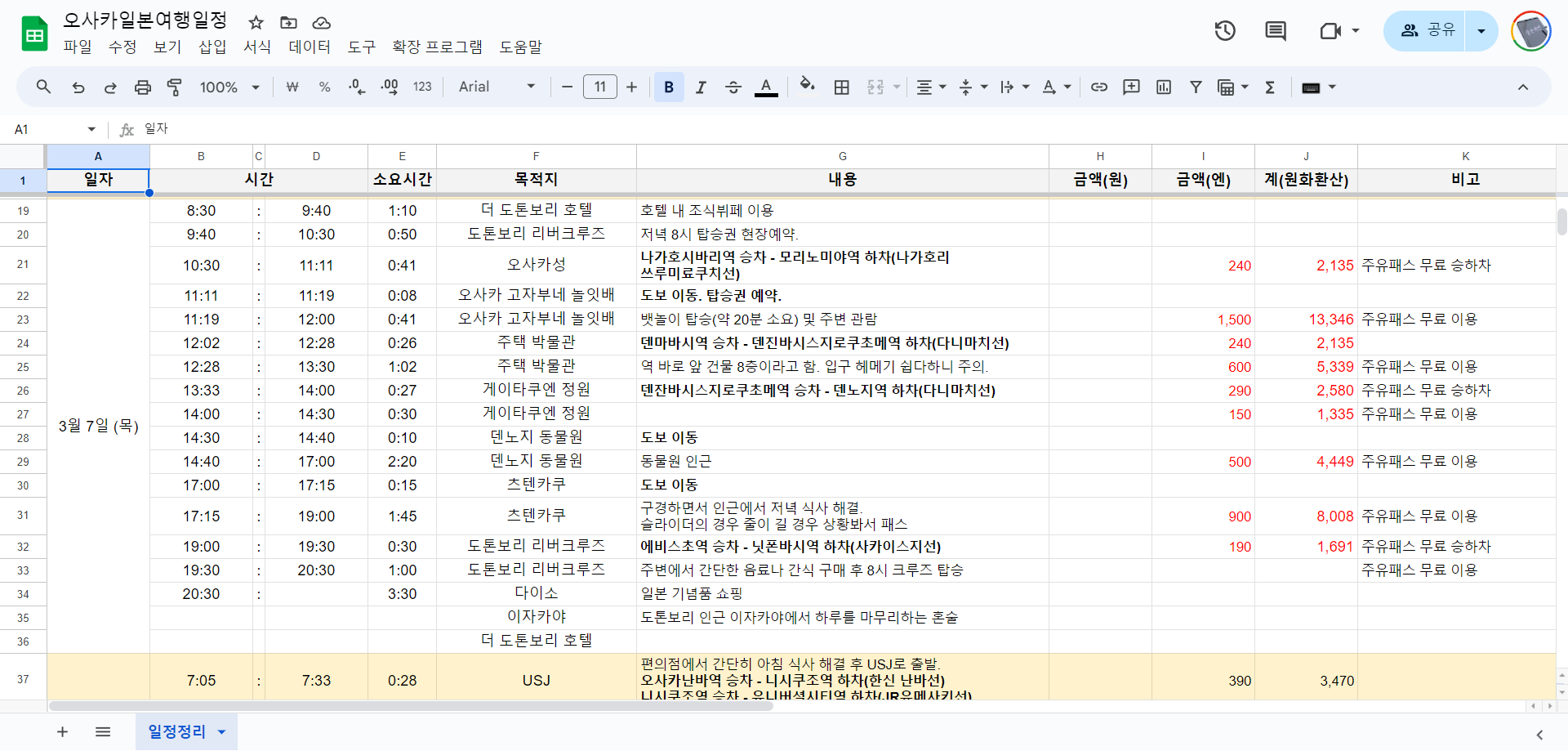
Task: Click the horizontal scrollbar thumb
Action: 411,706
